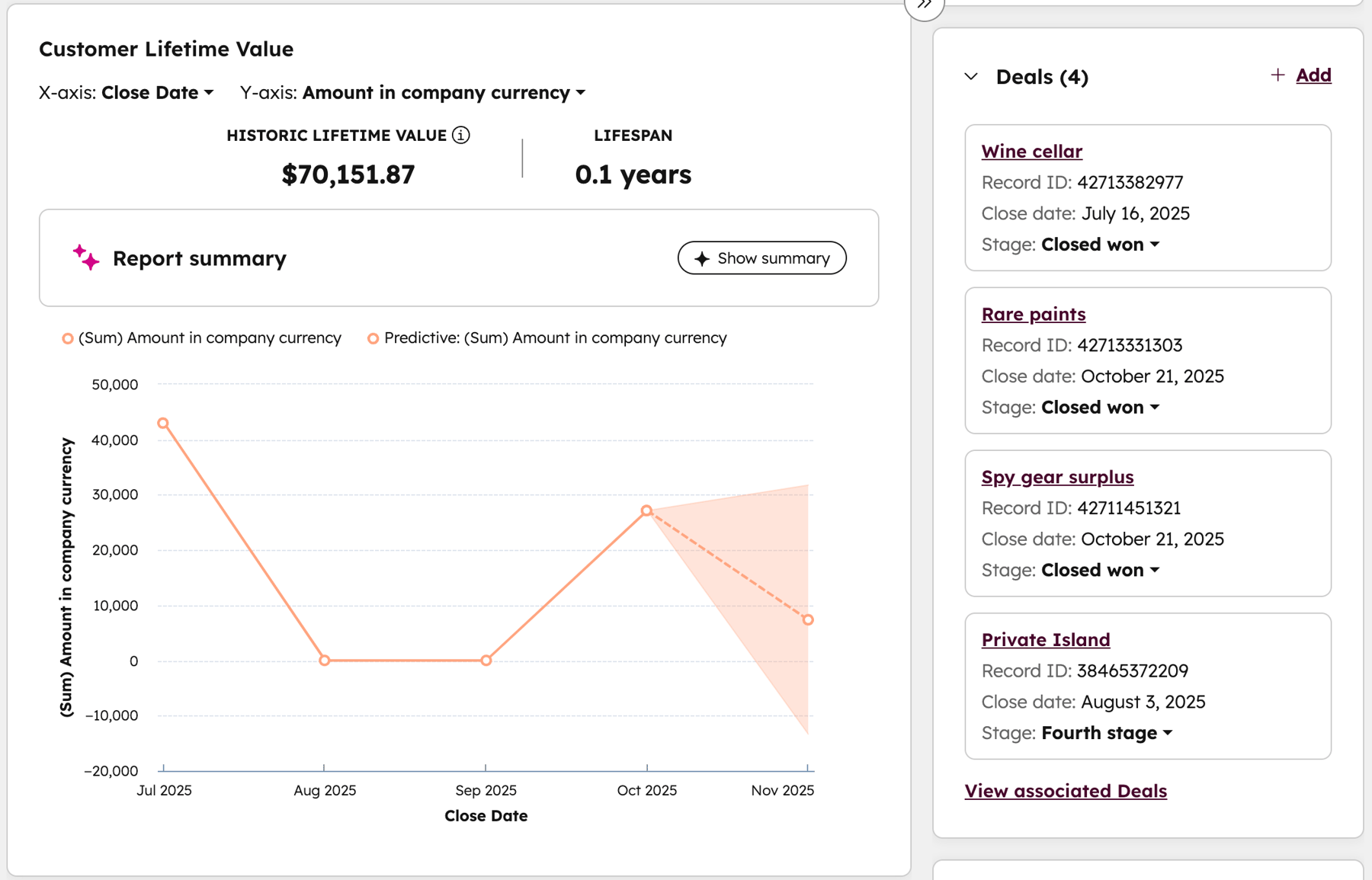This screenshot has width=1372, height=880.
Task: Click the Show summary button
Action: 761,258
